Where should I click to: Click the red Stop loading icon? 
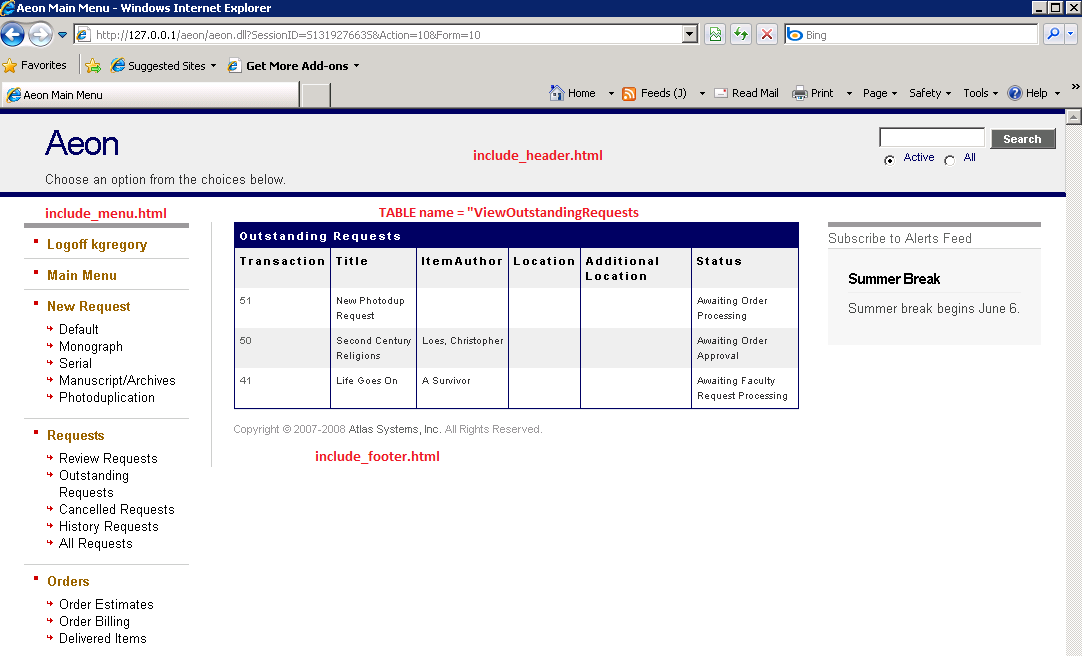[767, 35]
